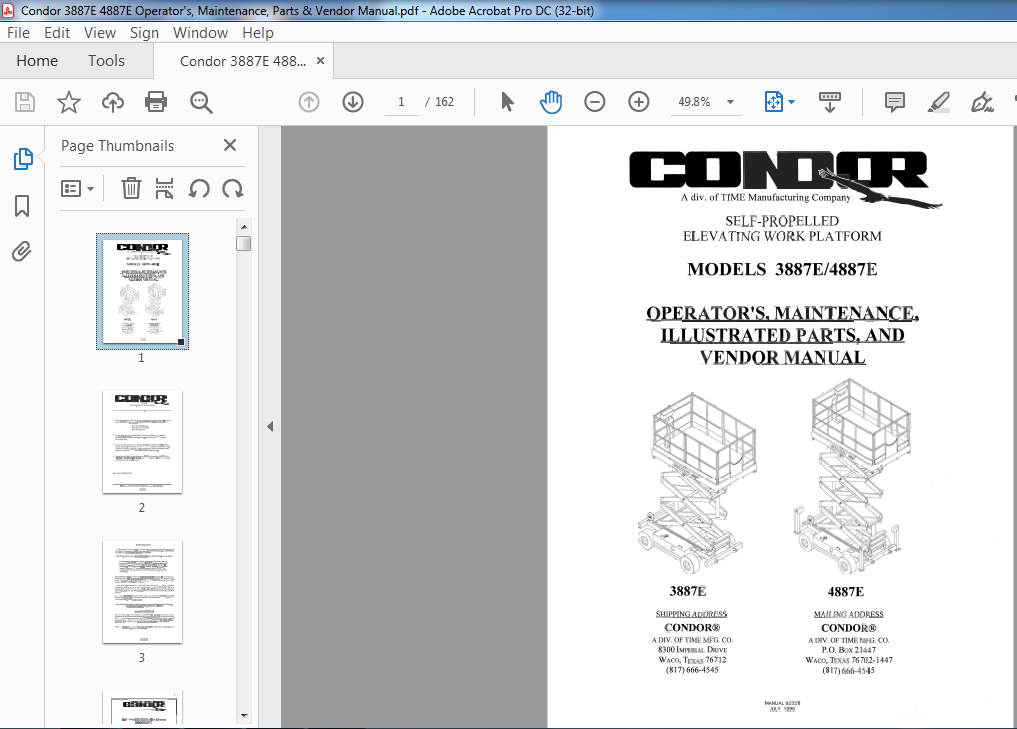Switch to the Tools tab
Screen dimensions: 1017x729
106,61
